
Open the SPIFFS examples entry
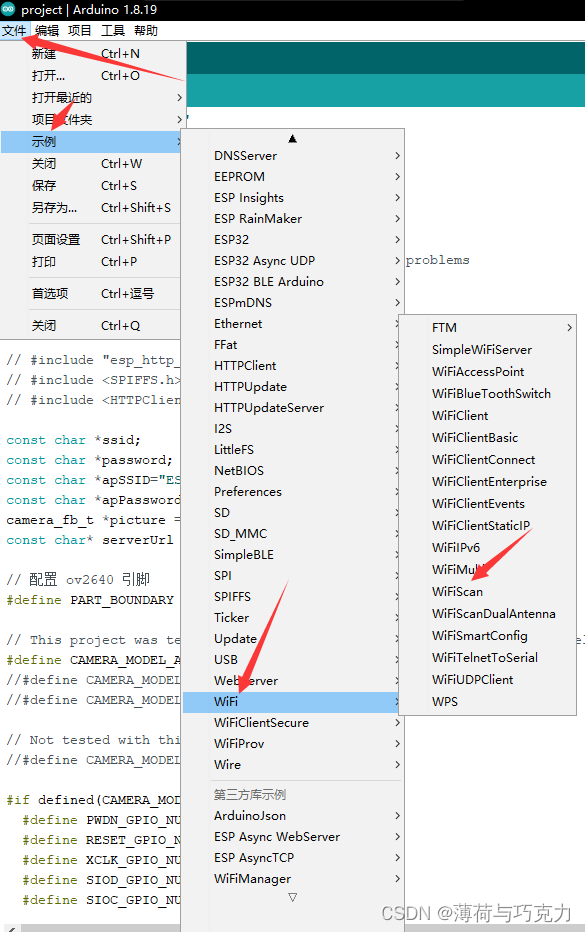[291, 597]
